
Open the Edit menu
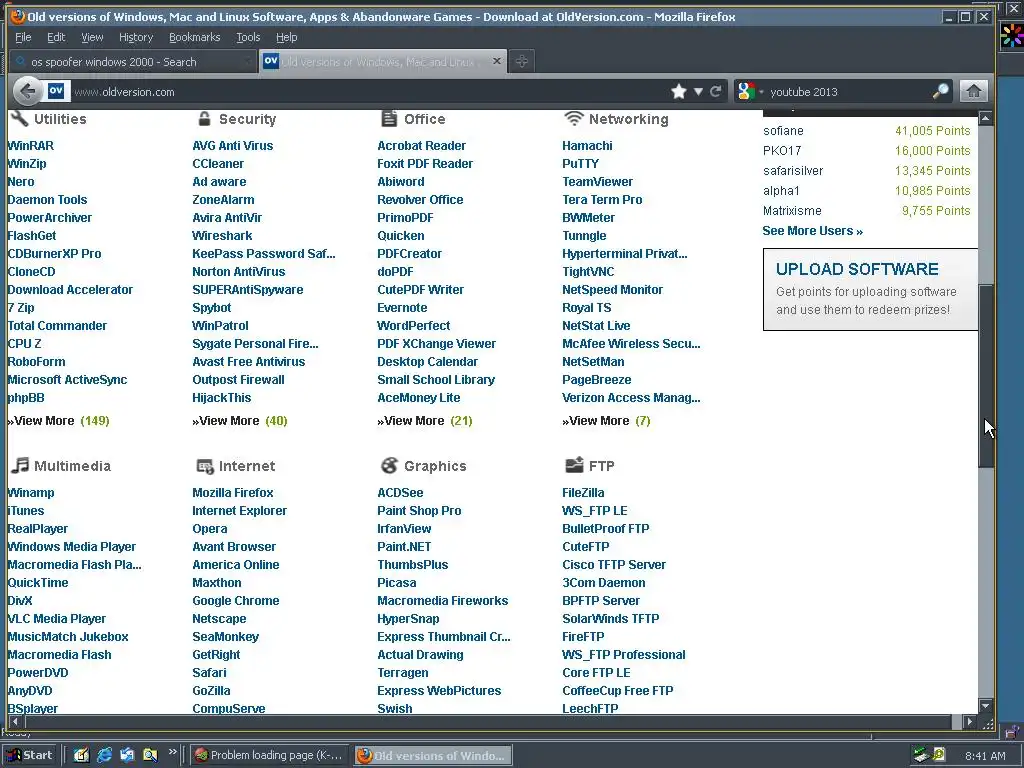(56, 37)
